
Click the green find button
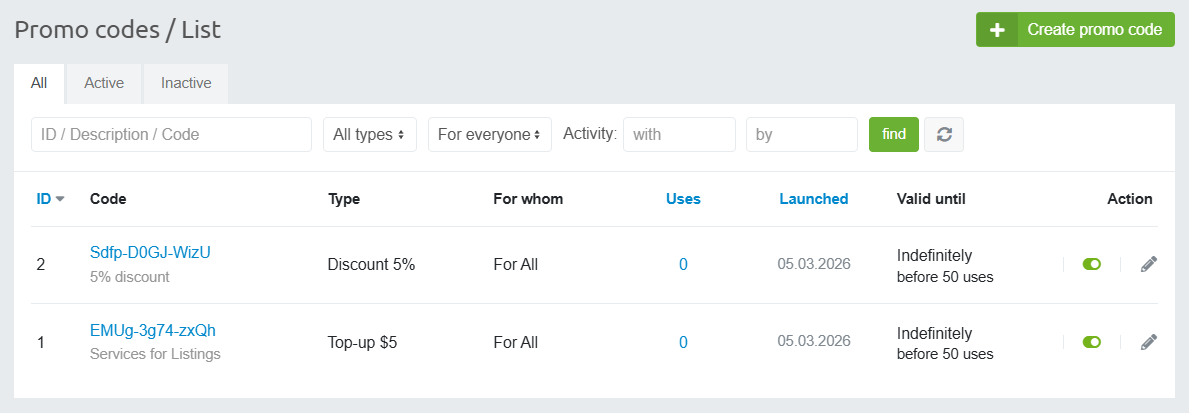point(893,134)
